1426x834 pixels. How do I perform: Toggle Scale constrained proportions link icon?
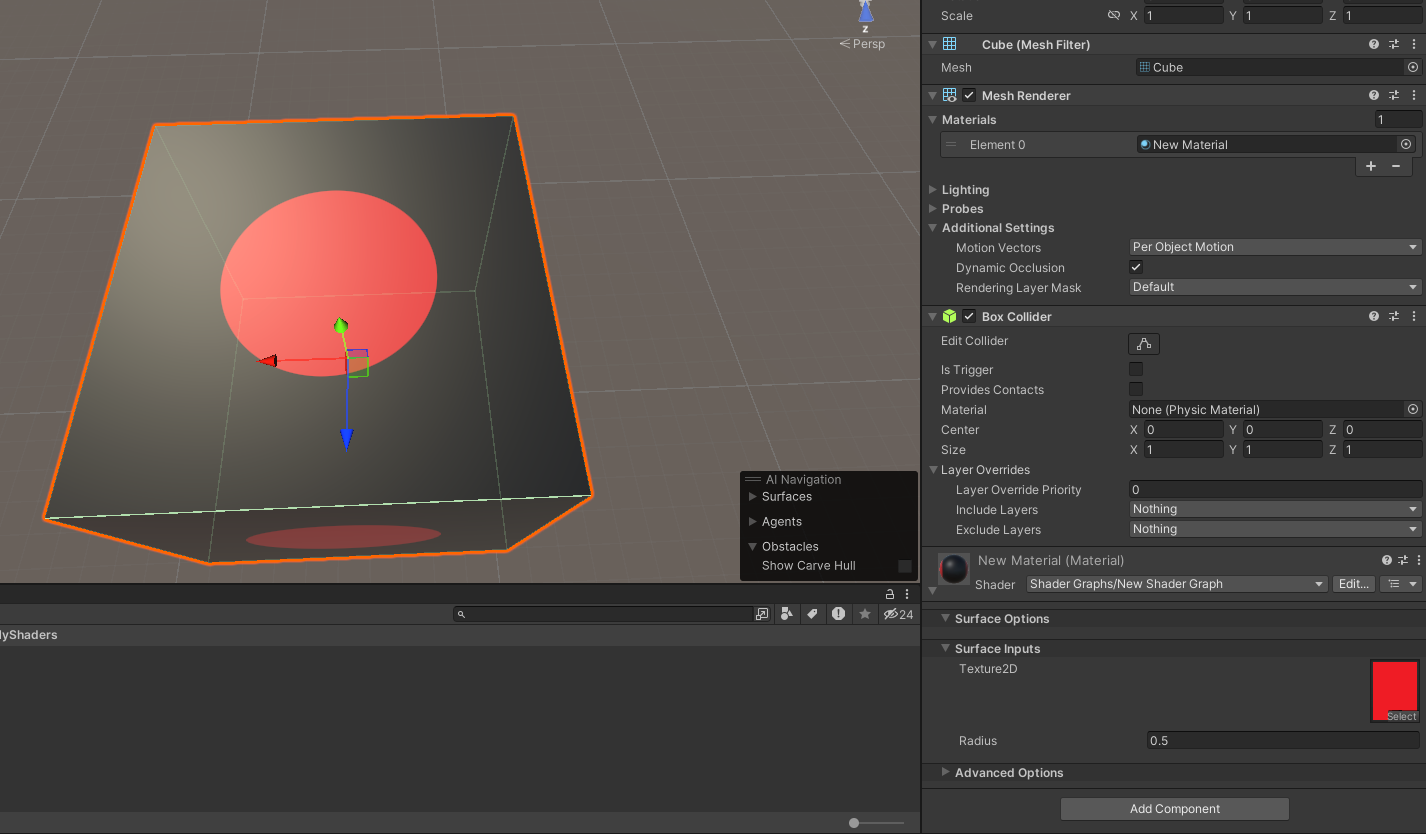tap(1113, 16)
